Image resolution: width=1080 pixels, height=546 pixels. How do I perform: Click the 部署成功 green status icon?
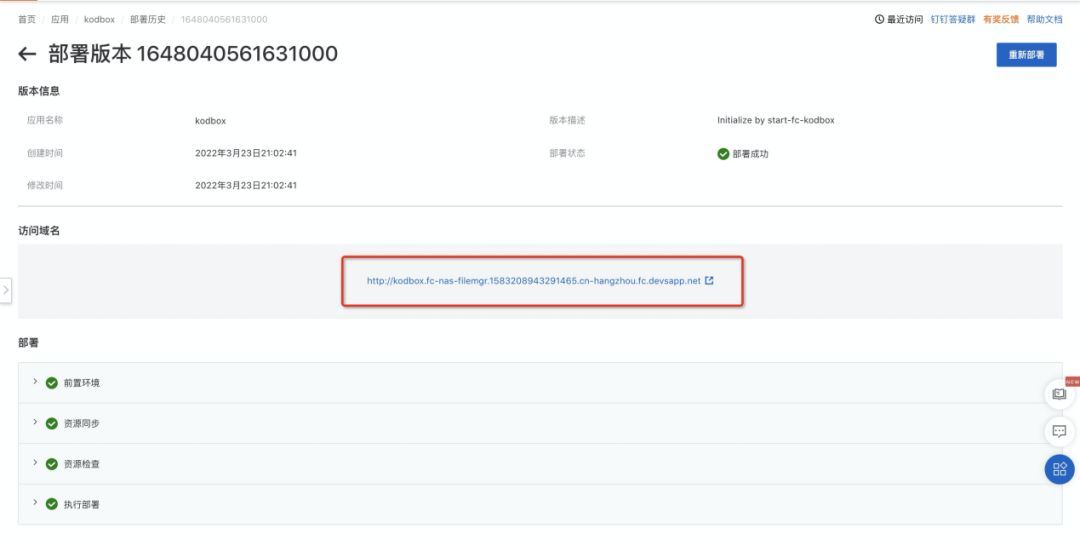(723, 154)
